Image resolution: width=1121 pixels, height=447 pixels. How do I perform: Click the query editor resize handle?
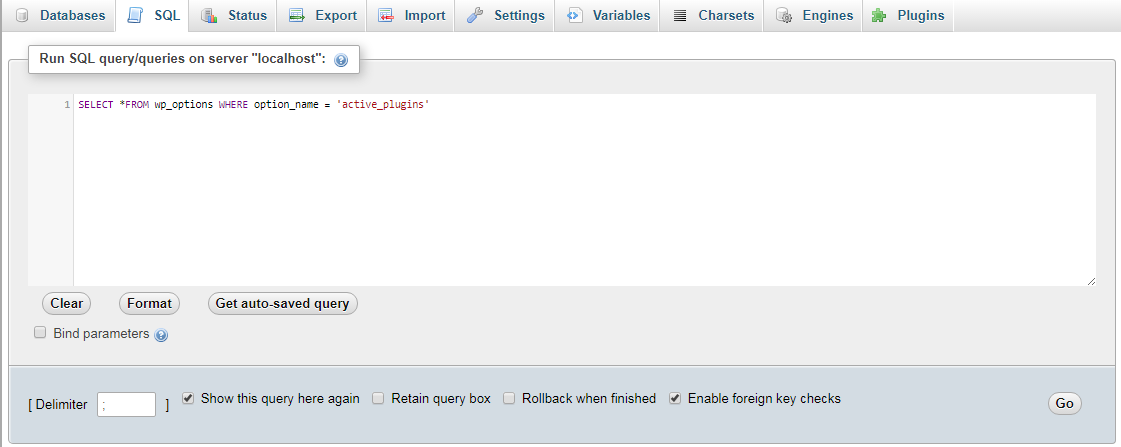1091,282
